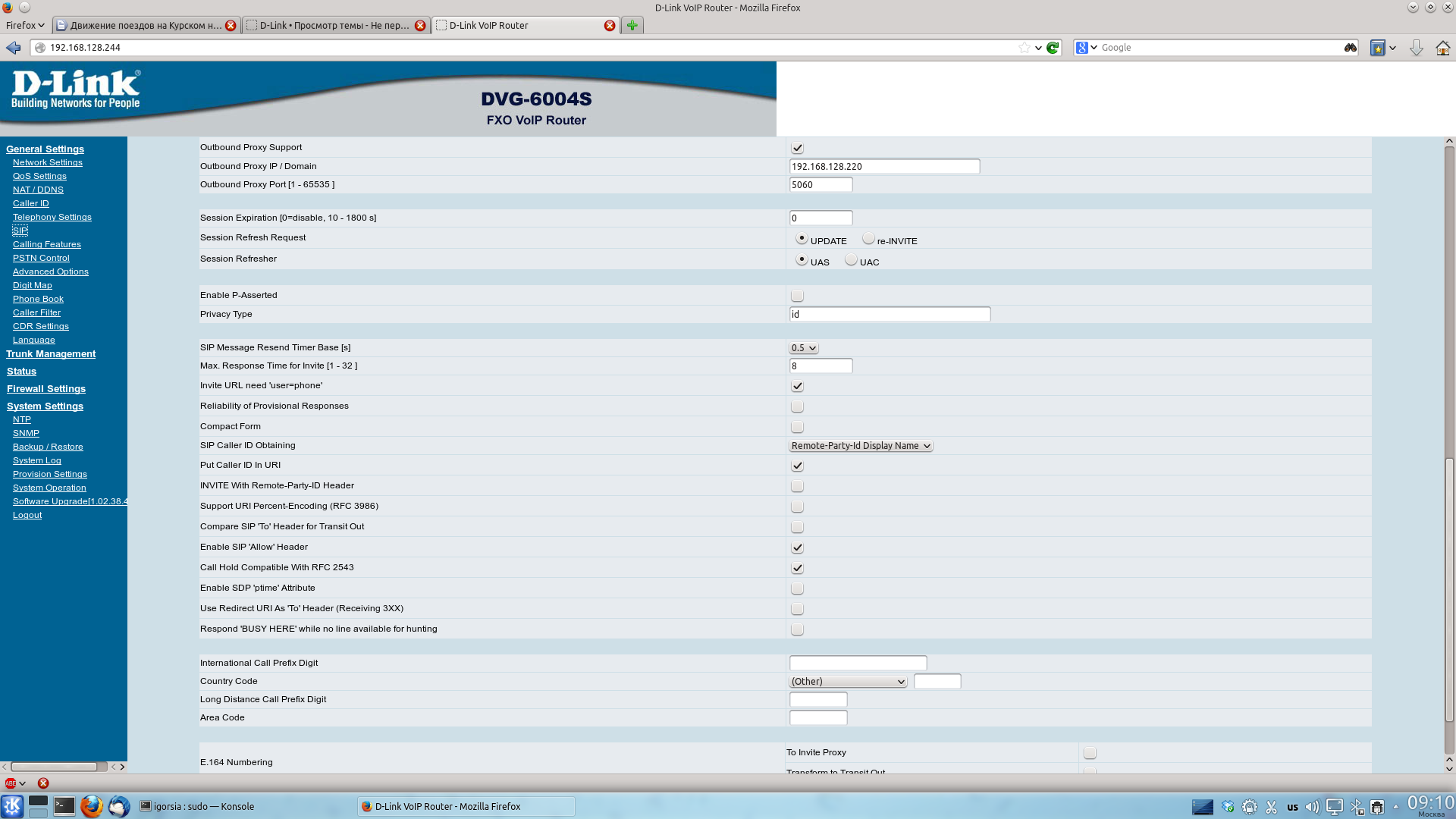Click the Firefox home icon
Image resolution: width=1456 pixels, height=819 pixels.
click(1442, 48)
